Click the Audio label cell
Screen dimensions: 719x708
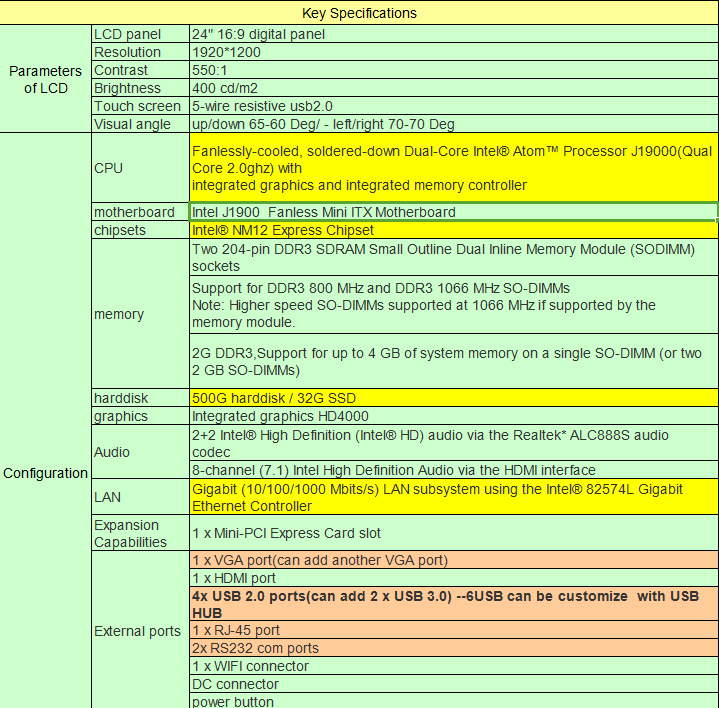(x=140, y=452)
